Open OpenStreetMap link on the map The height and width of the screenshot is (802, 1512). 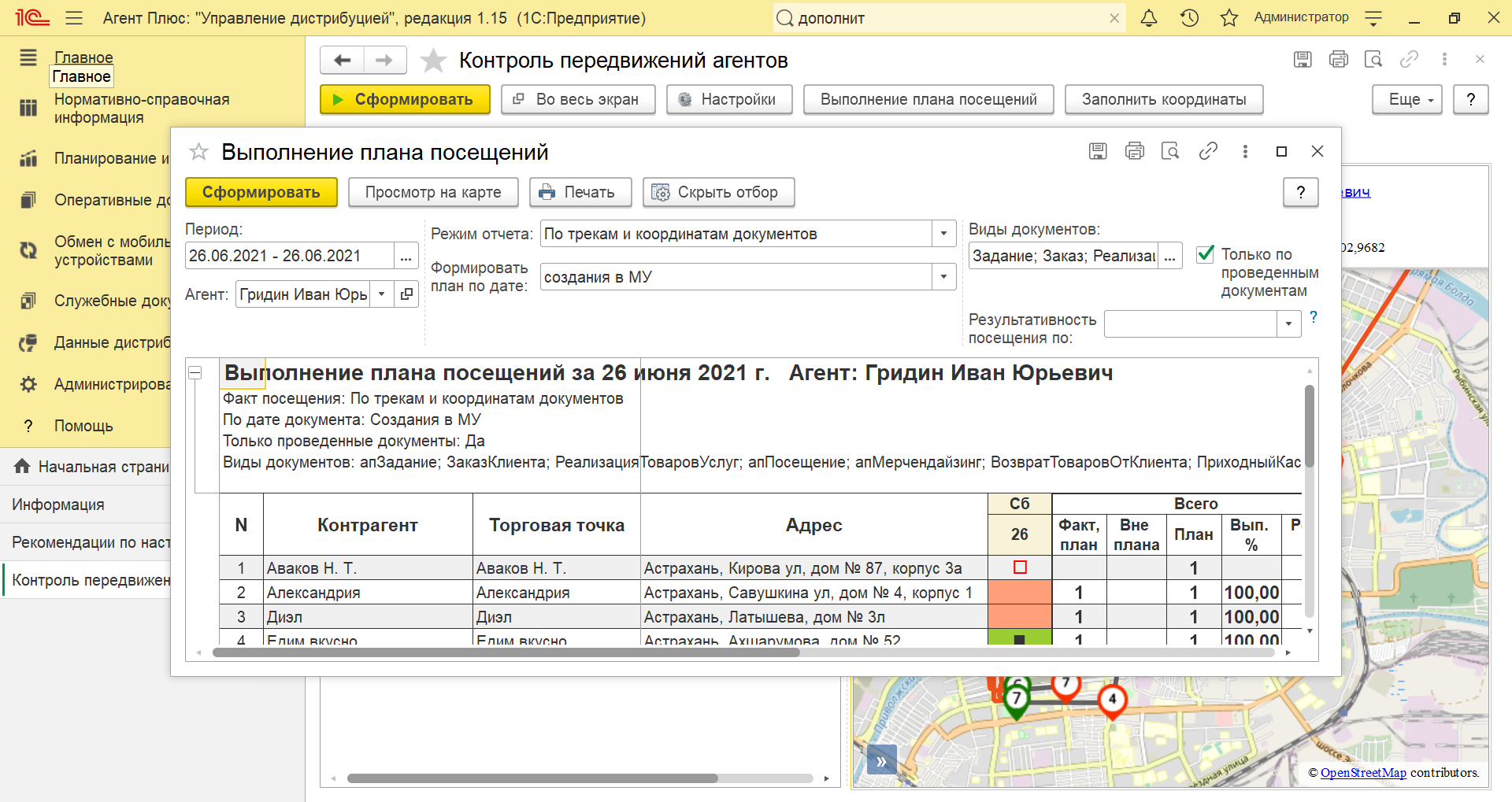1363,772
